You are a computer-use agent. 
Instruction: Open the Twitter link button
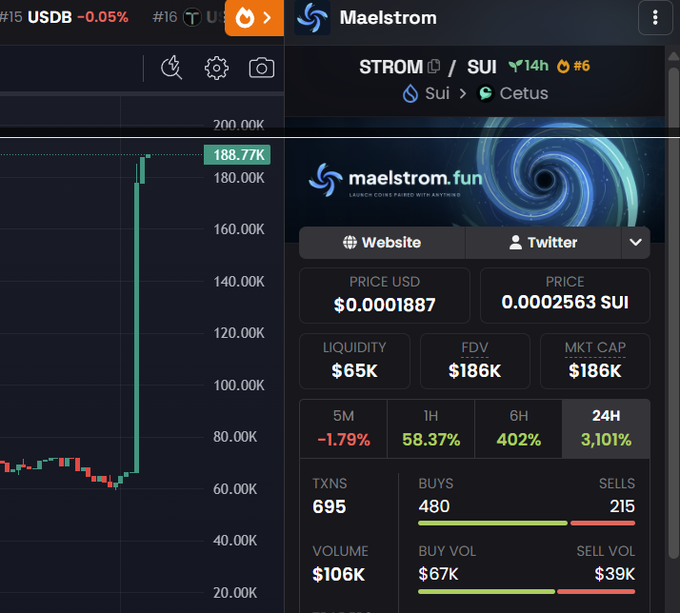pos(543,242)
